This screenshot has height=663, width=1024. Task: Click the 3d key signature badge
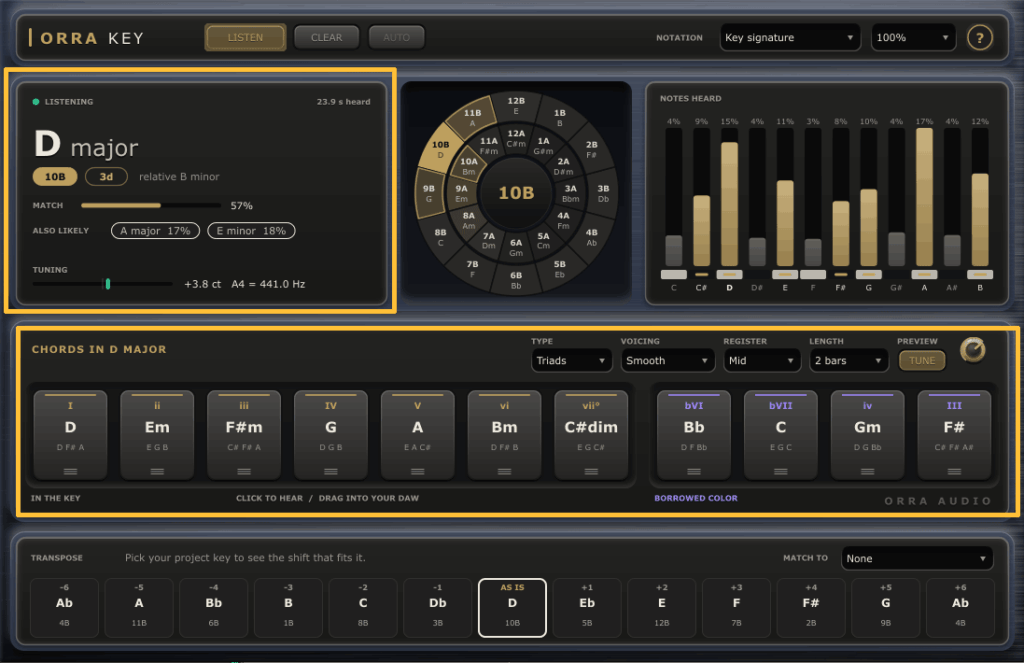106,176
